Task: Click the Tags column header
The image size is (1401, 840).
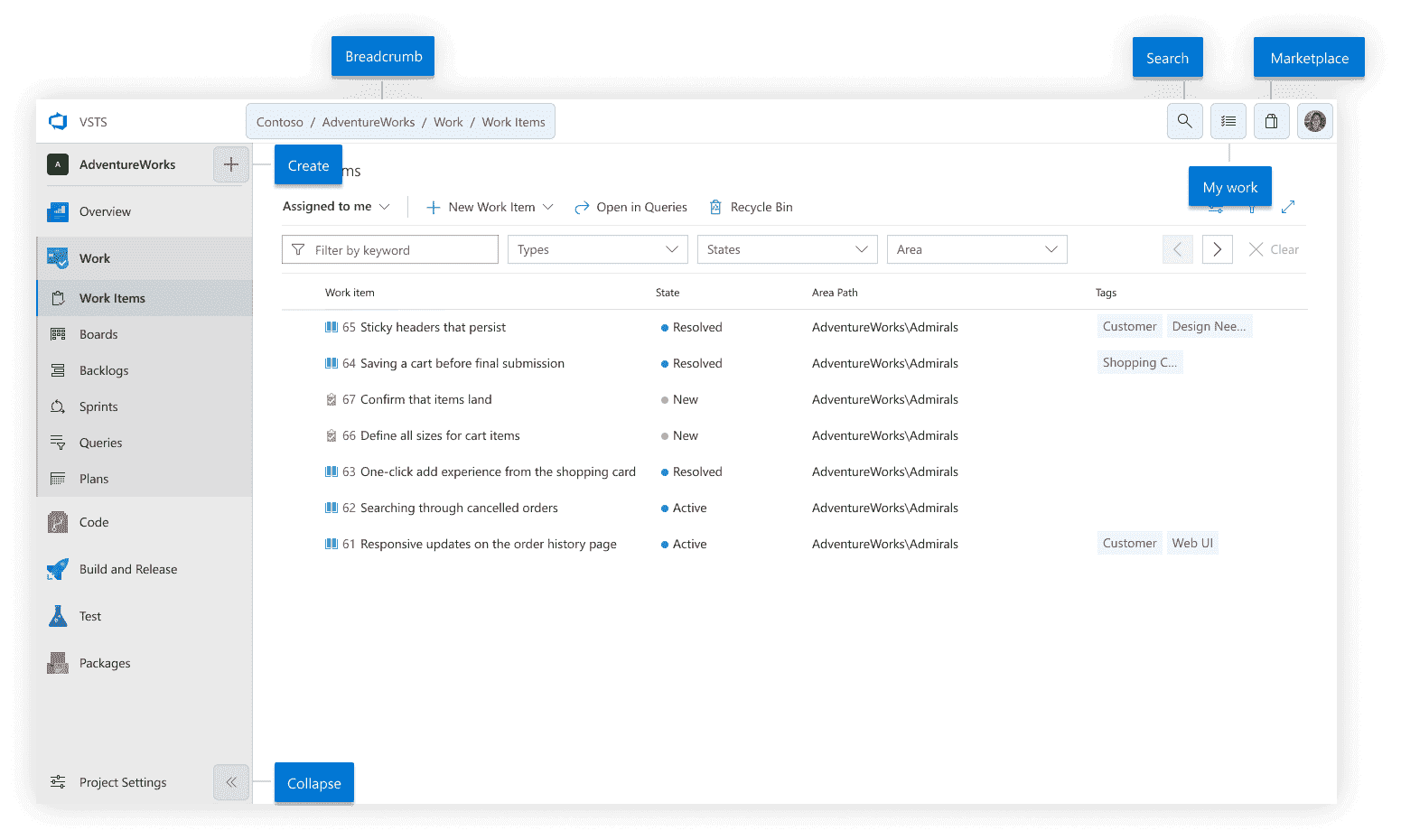Action: tap(1106, 293)
